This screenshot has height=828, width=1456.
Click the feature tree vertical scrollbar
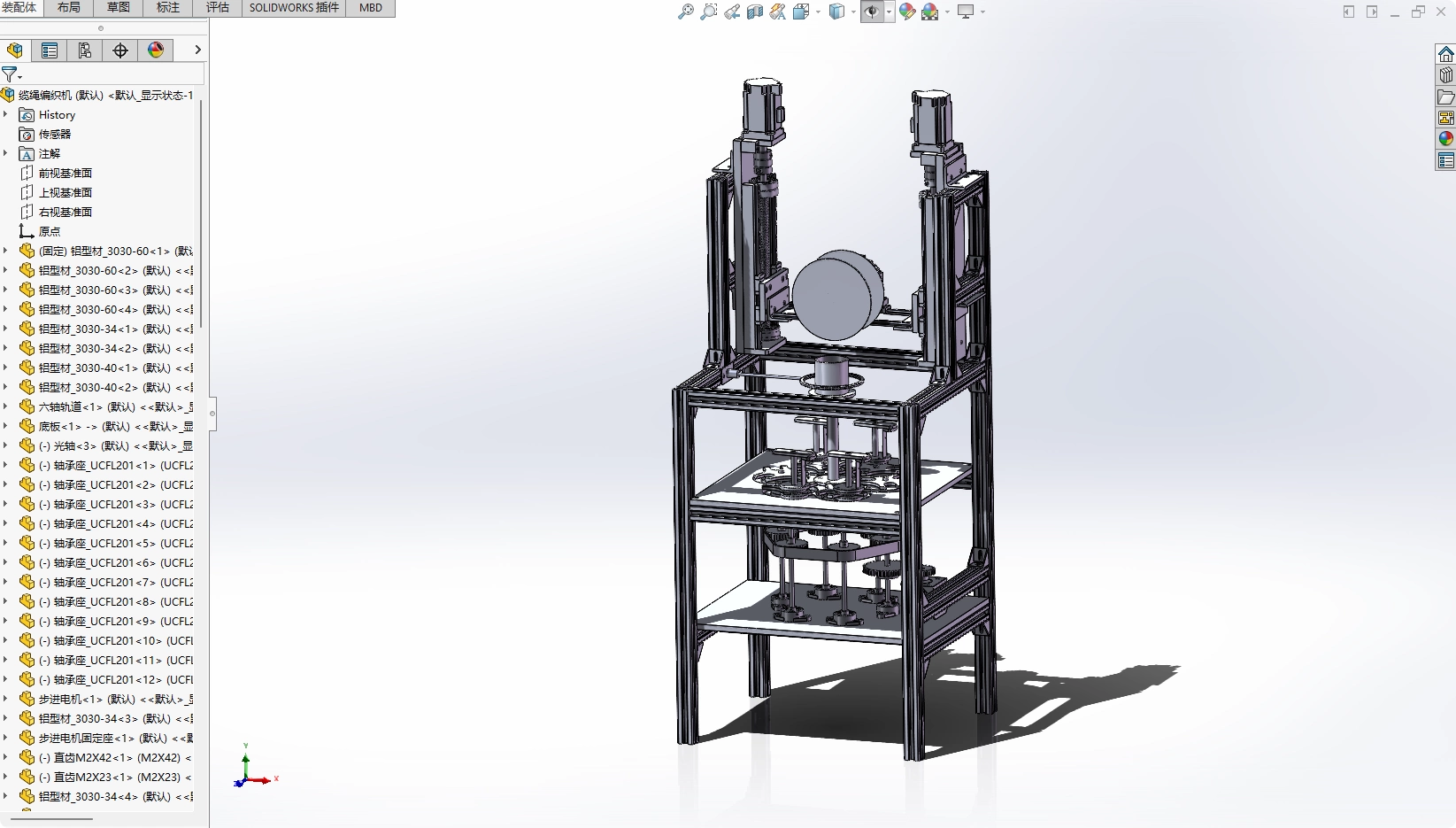202,214
